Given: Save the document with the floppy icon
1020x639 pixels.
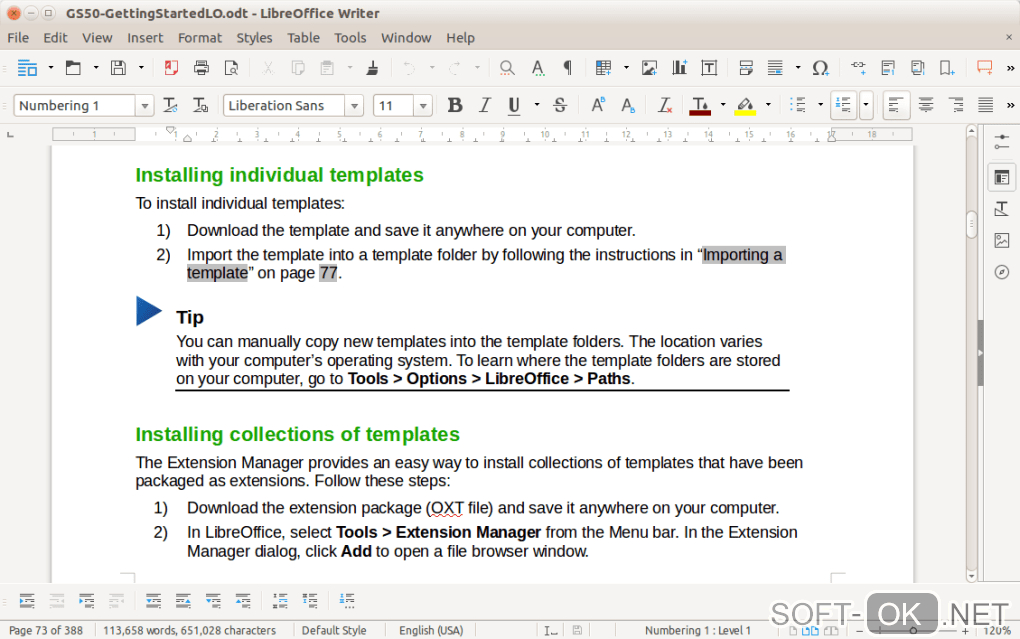Looking at the screenshot, I should 118,68.
